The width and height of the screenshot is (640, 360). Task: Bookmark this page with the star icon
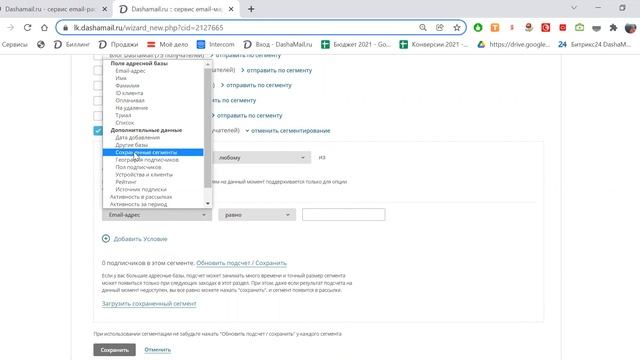coord(457,28)
